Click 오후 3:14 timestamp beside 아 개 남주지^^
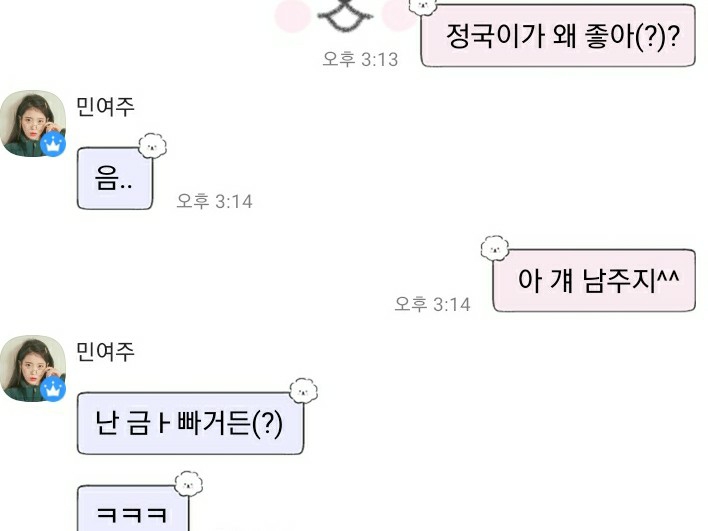708x531 pixels. pos(433,304)
